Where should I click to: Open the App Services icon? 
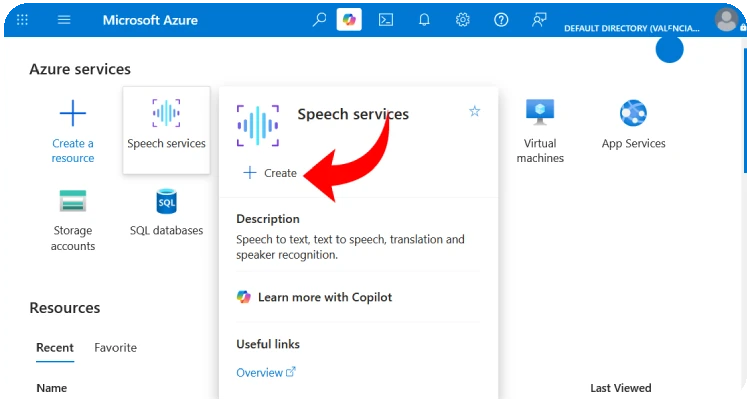click(x=633, y=113)
